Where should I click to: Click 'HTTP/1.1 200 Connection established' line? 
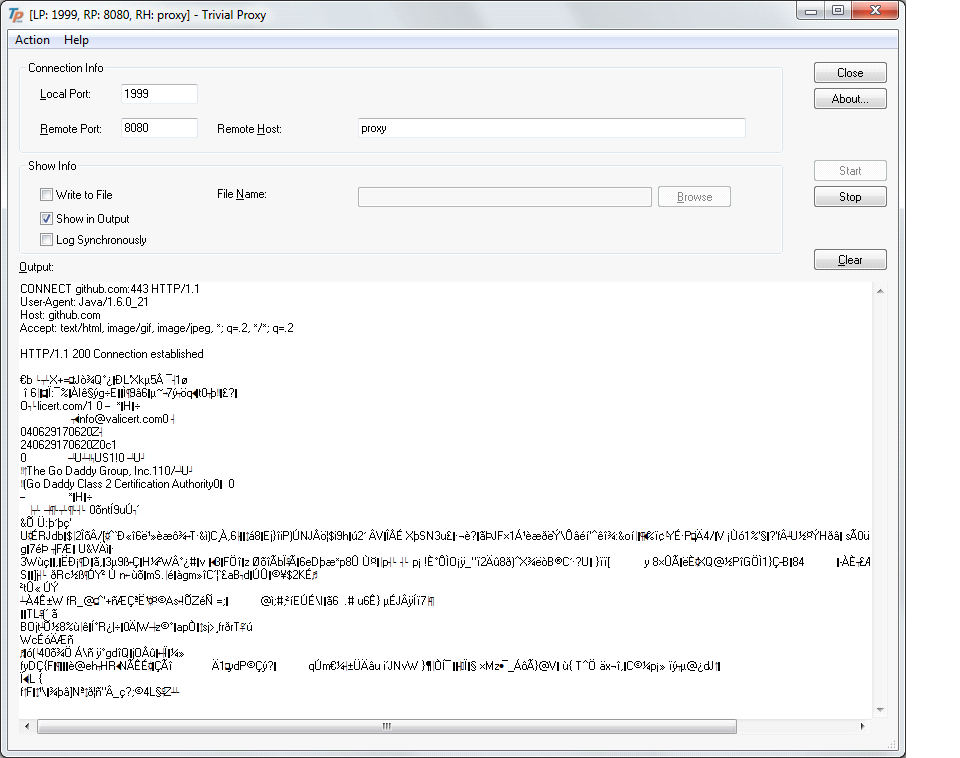coord(111,354)
